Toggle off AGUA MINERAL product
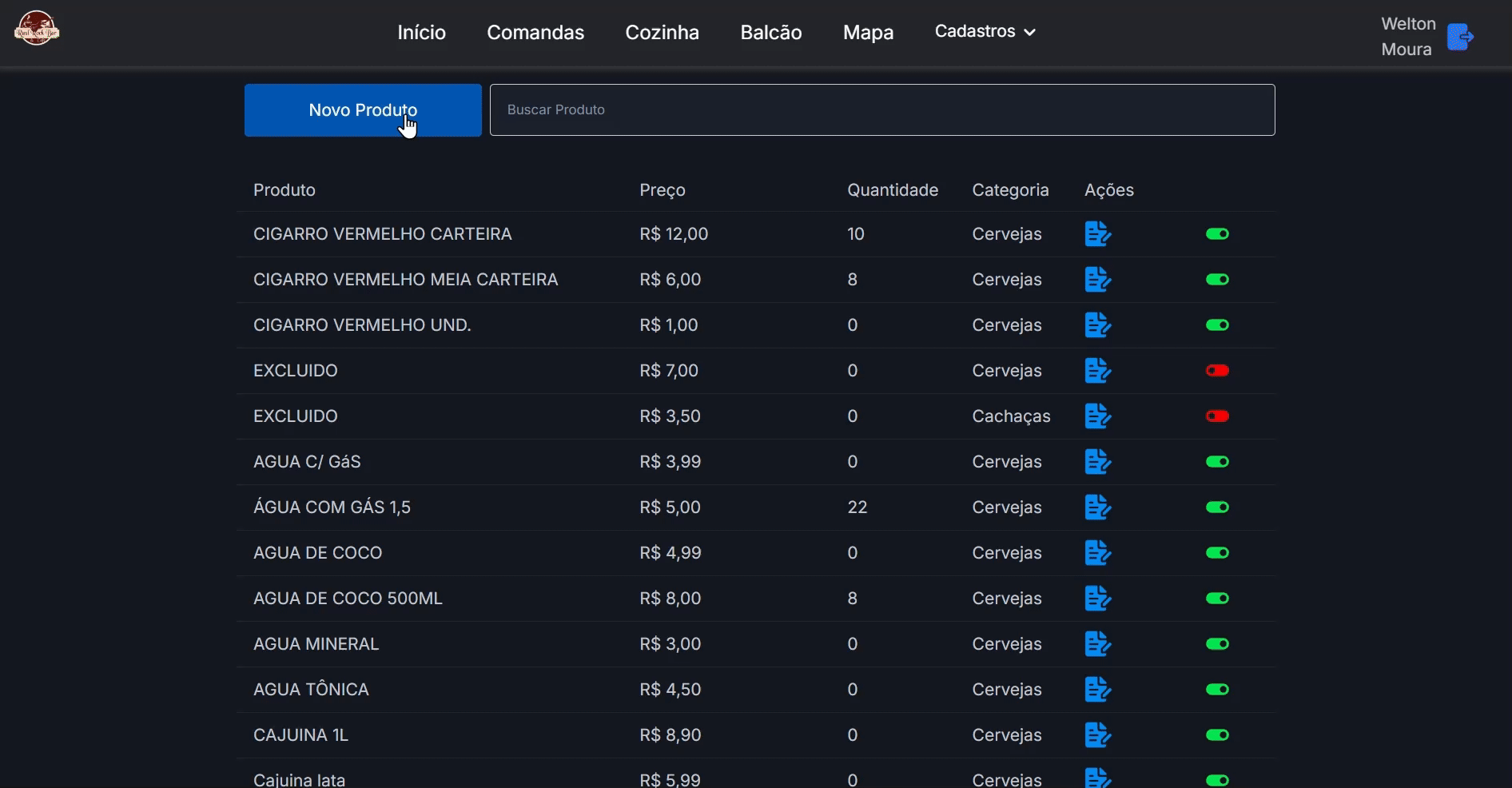This screenshot has width=1512, height=788. point(1217,644)
